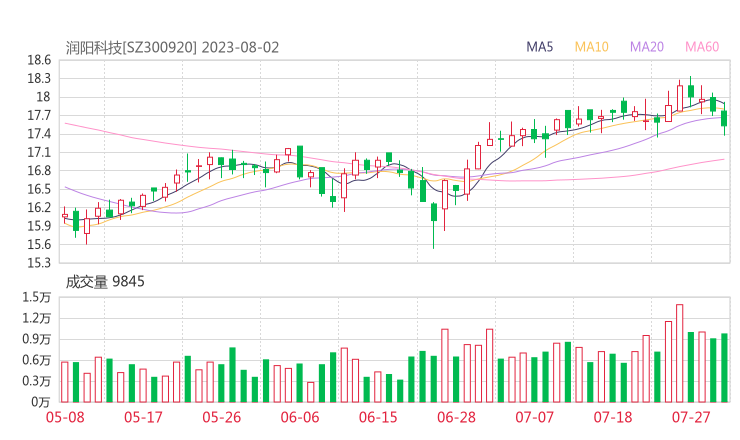Click the 0.6万 volume axis value
This screenshot has height=440, width=740.
36,360
